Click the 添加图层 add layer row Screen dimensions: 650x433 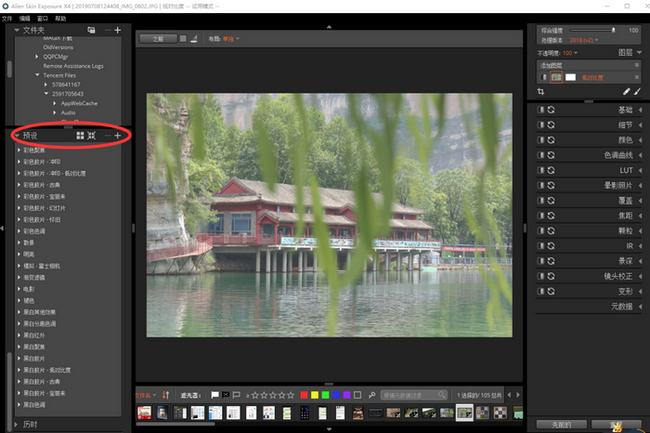[588, 65]
